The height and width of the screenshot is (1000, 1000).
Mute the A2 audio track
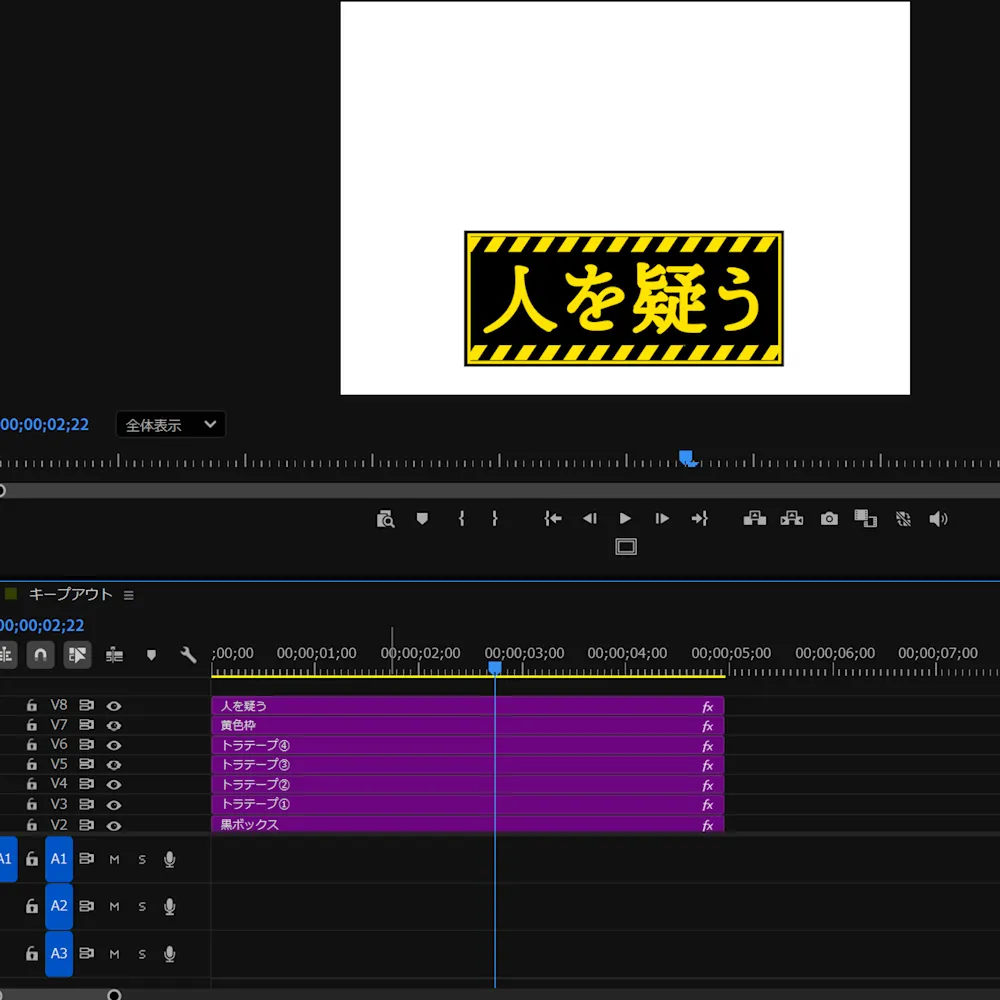pos(114,906)
